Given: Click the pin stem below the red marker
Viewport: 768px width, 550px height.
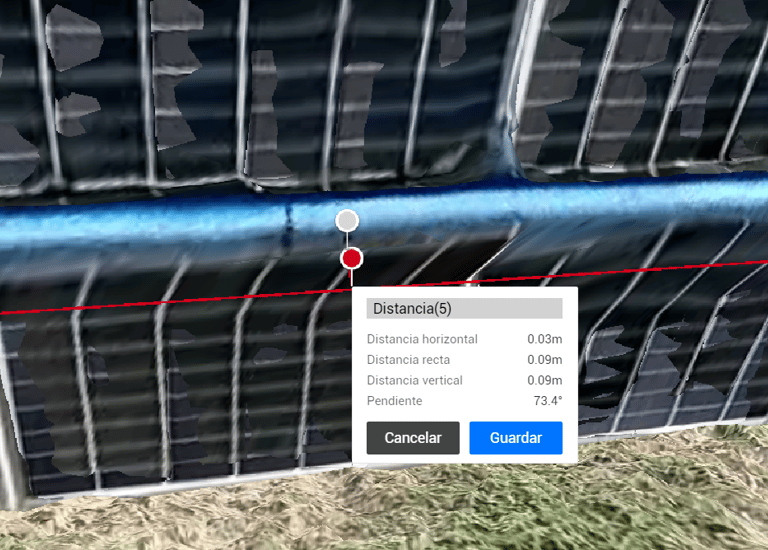Looking at the screenshot, I should pos(351,278).
